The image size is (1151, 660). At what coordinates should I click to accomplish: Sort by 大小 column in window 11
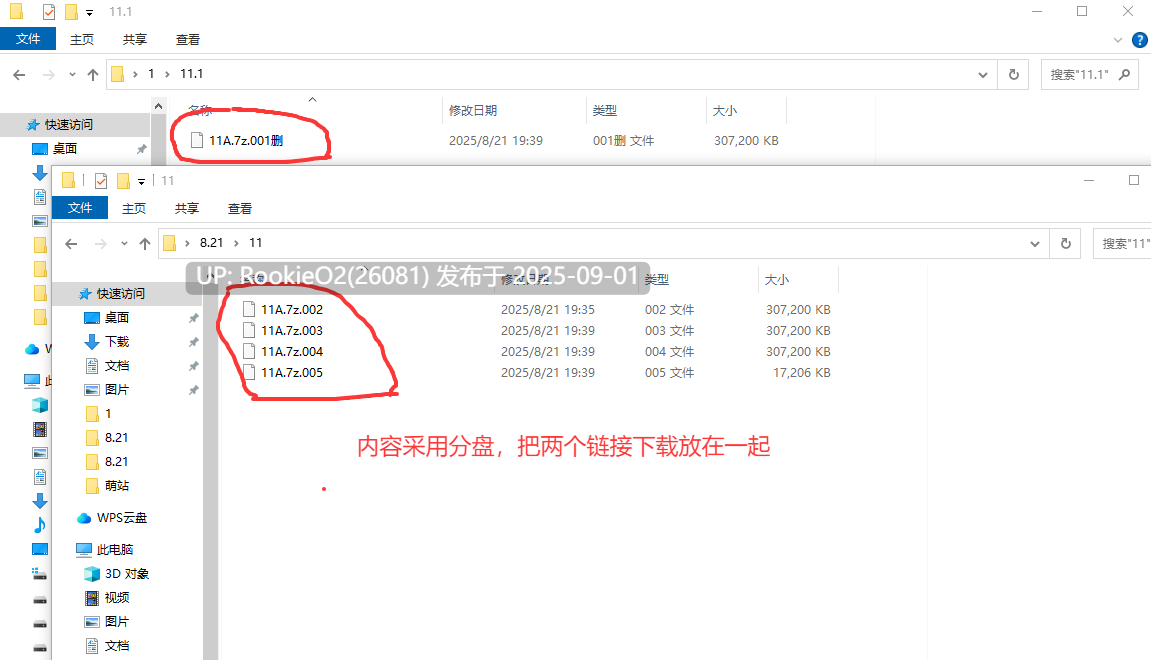[x=777, y=279]
